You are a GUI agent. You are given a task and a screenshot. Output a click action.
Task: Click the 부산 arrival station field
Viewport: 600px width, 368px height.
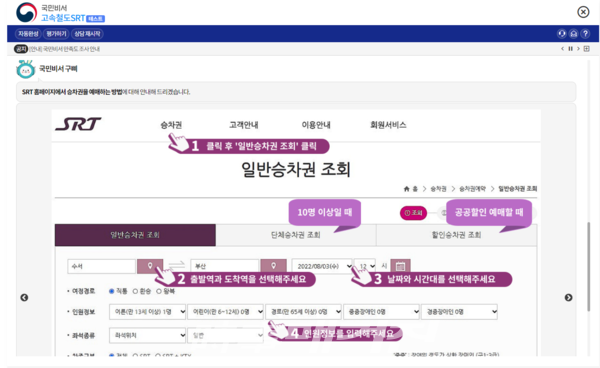coord(225,266)
